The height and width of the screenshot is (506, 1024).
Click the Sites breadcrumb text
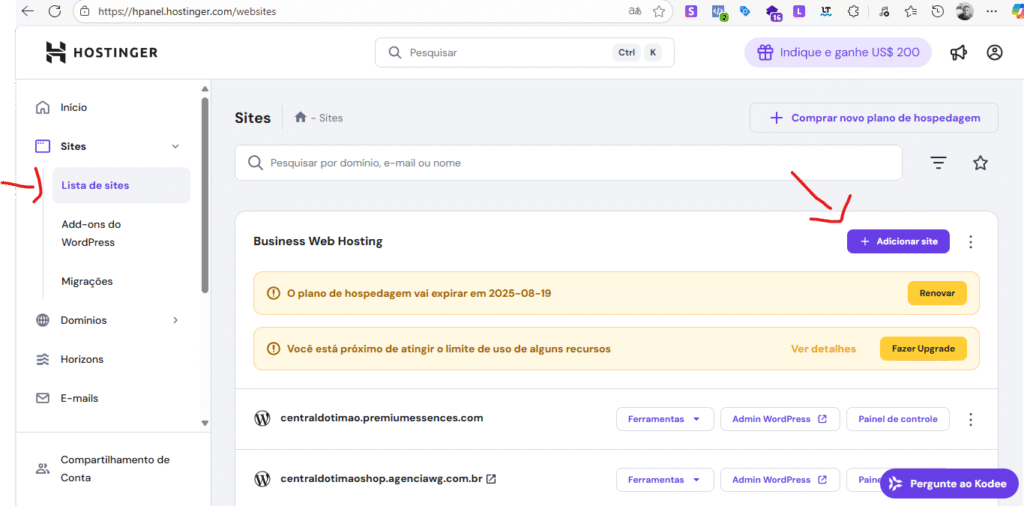click(331, 118)
